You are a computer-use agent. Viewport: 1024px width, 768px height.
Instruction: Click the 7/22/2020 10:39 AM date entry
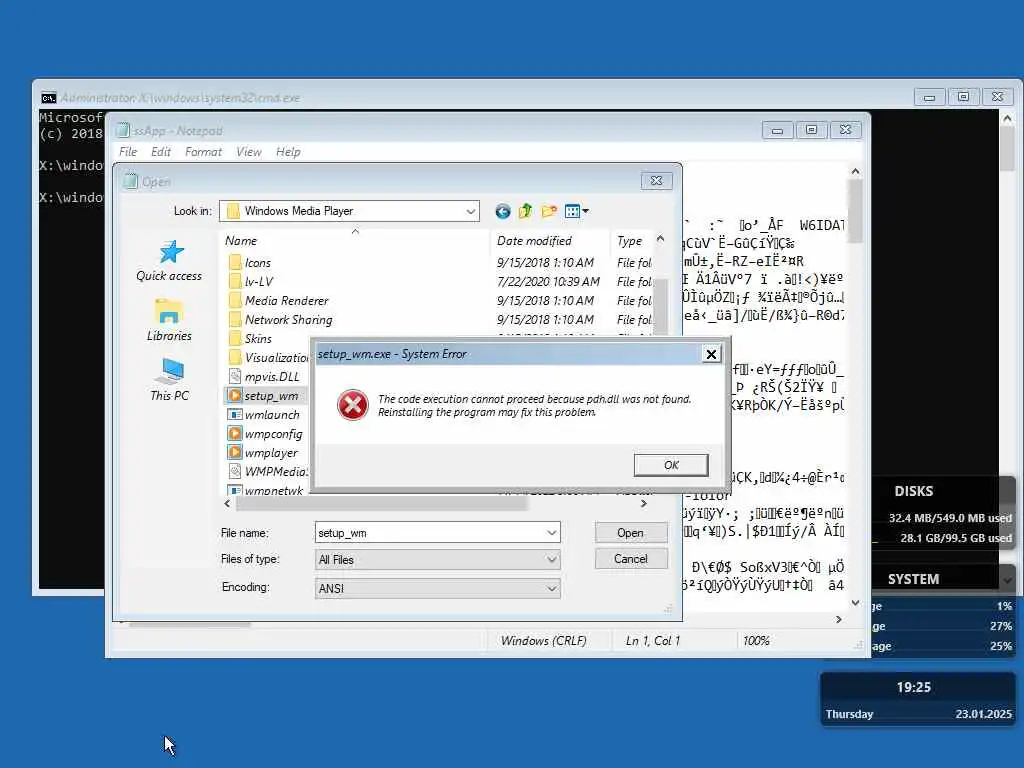tap(548, 281)
